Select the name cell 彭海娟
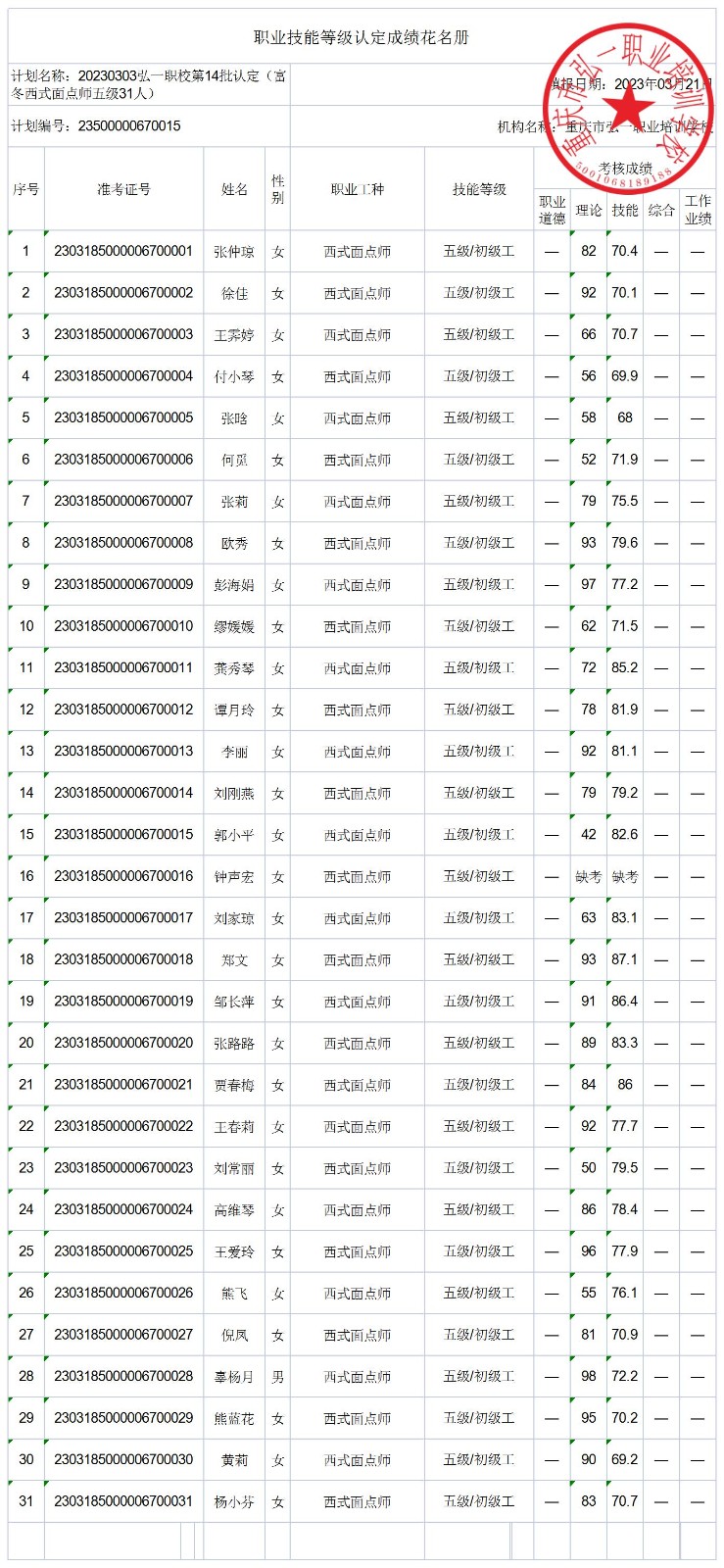Screen dimensions: 724x1568 tap(234, 585)
